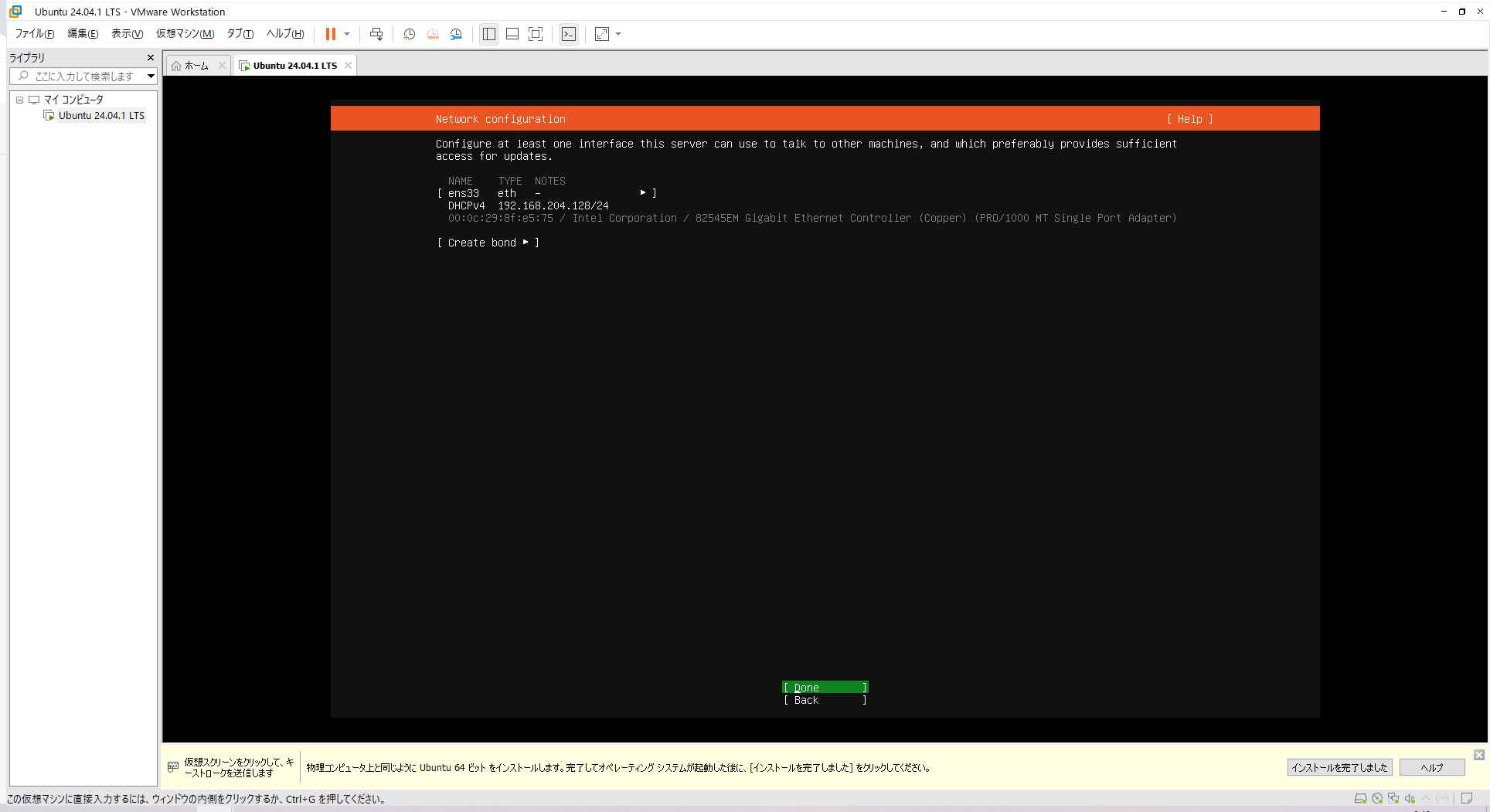Viewport: 1490px width, 812px height.
Task: Toggle the console view icon
Action: (x=569, y=34)
